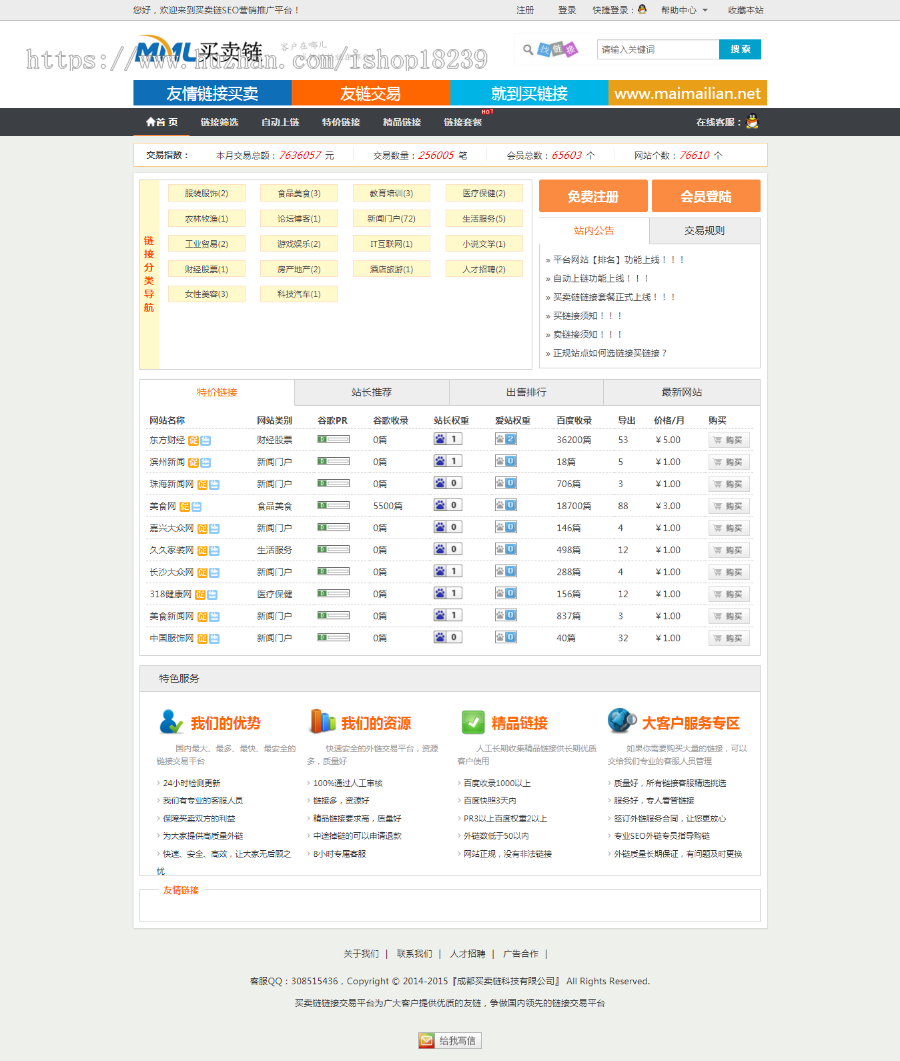900x1061 pixels.
Task: Click the 爱站权重 badge for 久久家装网
Action: (505, 549)
